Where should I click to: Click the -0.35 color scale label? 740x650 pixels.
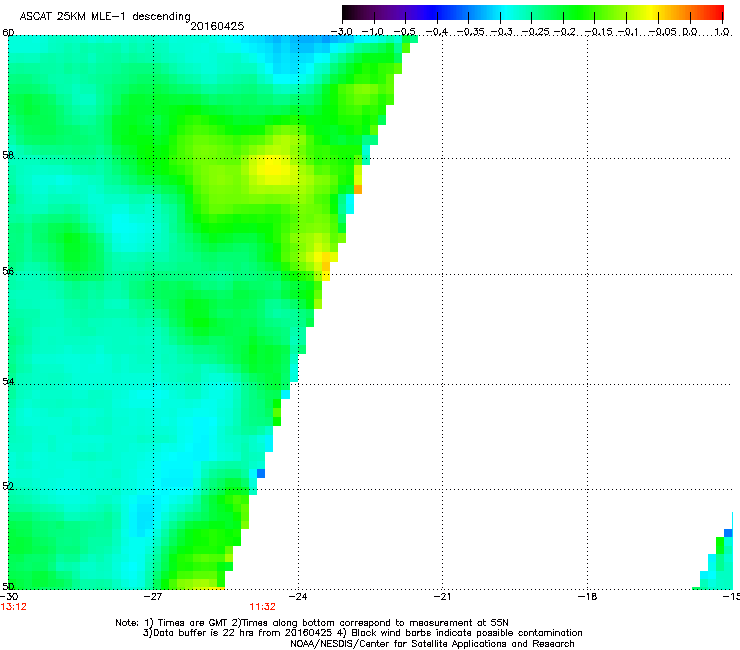[471, 32]
